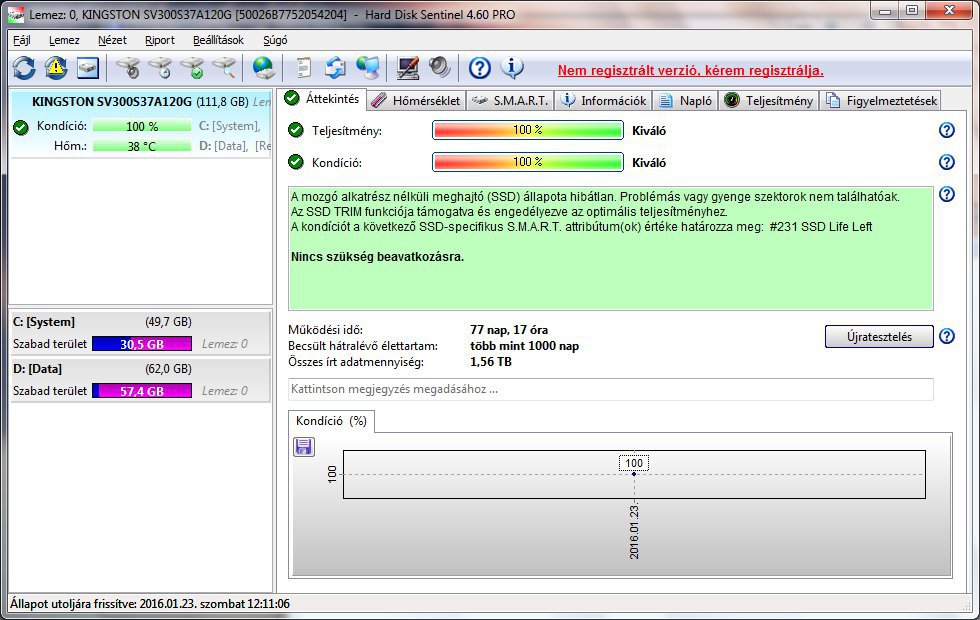Screen dimensions: 980x620
Task: Click the disk drive picture toolbar icon
Action: click(88, 68)
